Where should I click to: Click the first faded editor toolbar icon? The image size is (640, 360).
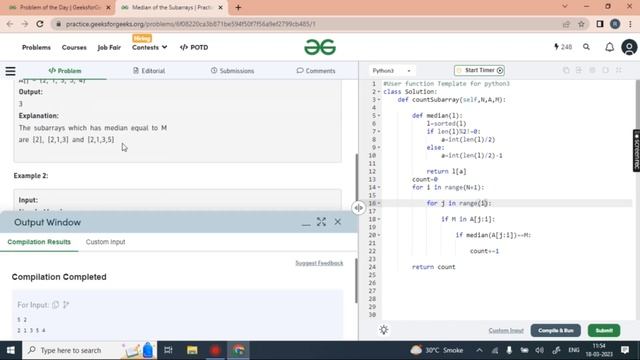566,71
